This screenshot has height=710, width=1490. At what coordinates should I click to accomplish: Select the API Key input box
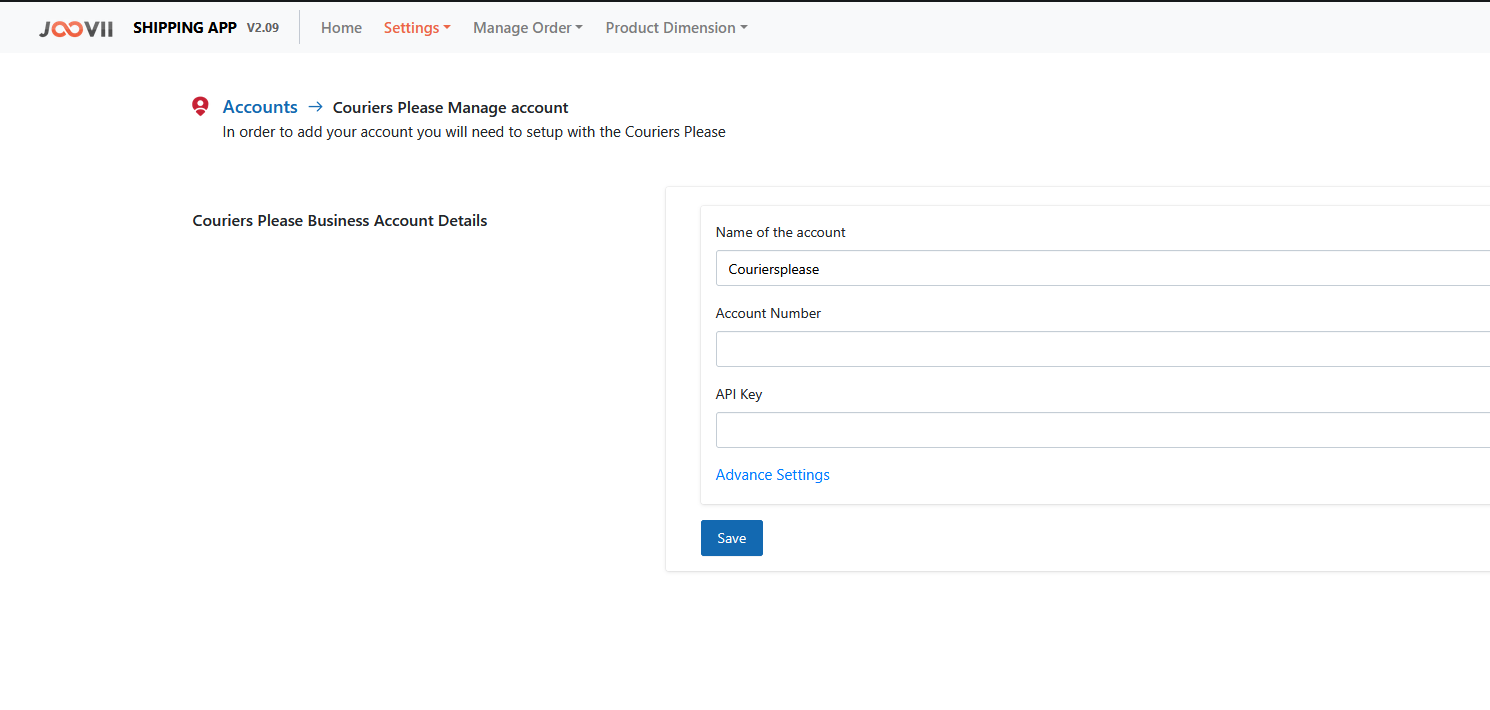(1100, 430)
